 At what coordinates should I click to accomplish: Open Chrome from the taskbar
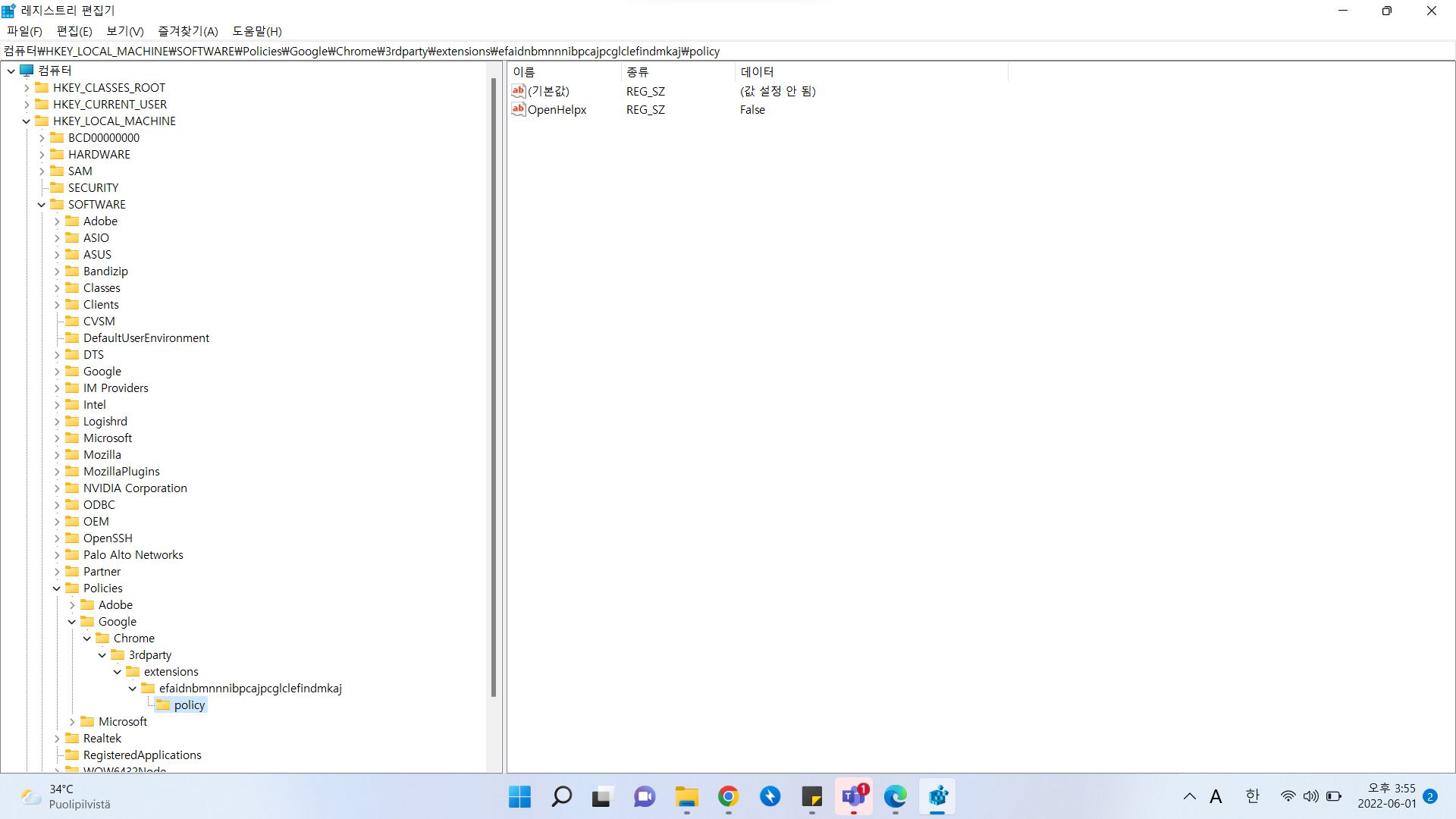click(727, 796)
